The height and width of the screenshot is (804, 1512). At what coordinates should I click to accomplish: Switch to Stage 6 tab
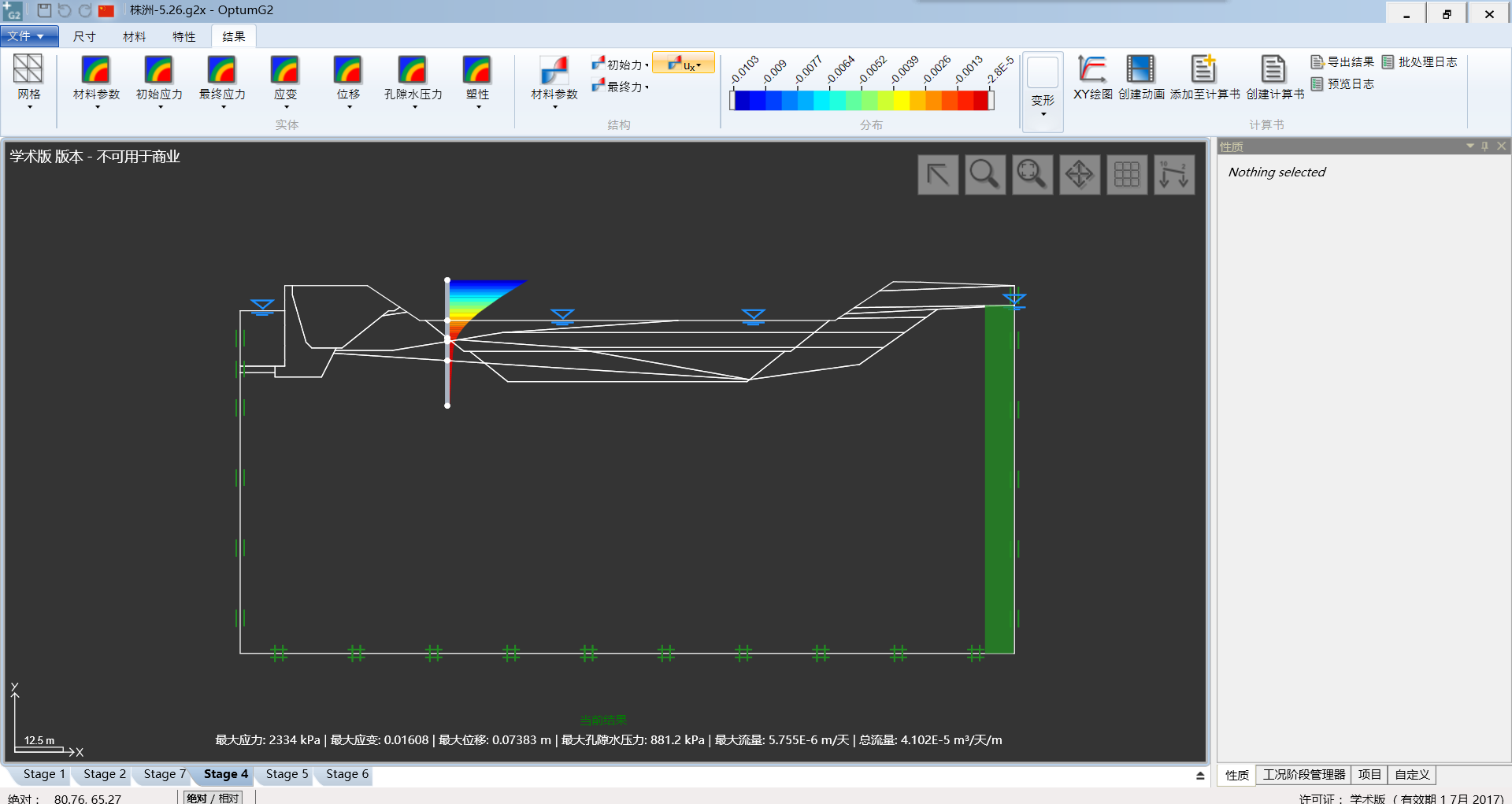(347, 774)
